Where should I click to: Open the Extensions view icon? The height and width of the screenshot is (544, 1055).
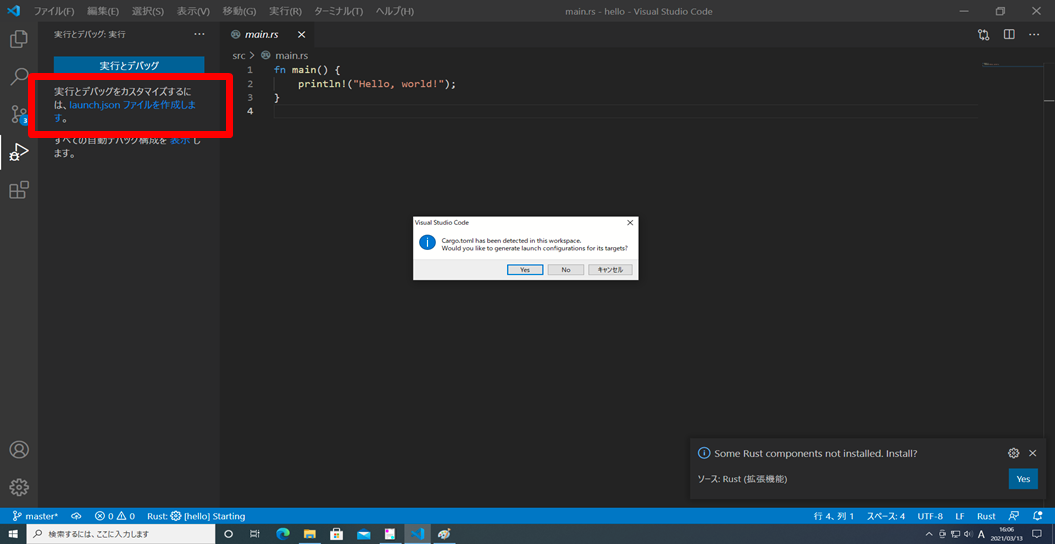pos(19,190)
